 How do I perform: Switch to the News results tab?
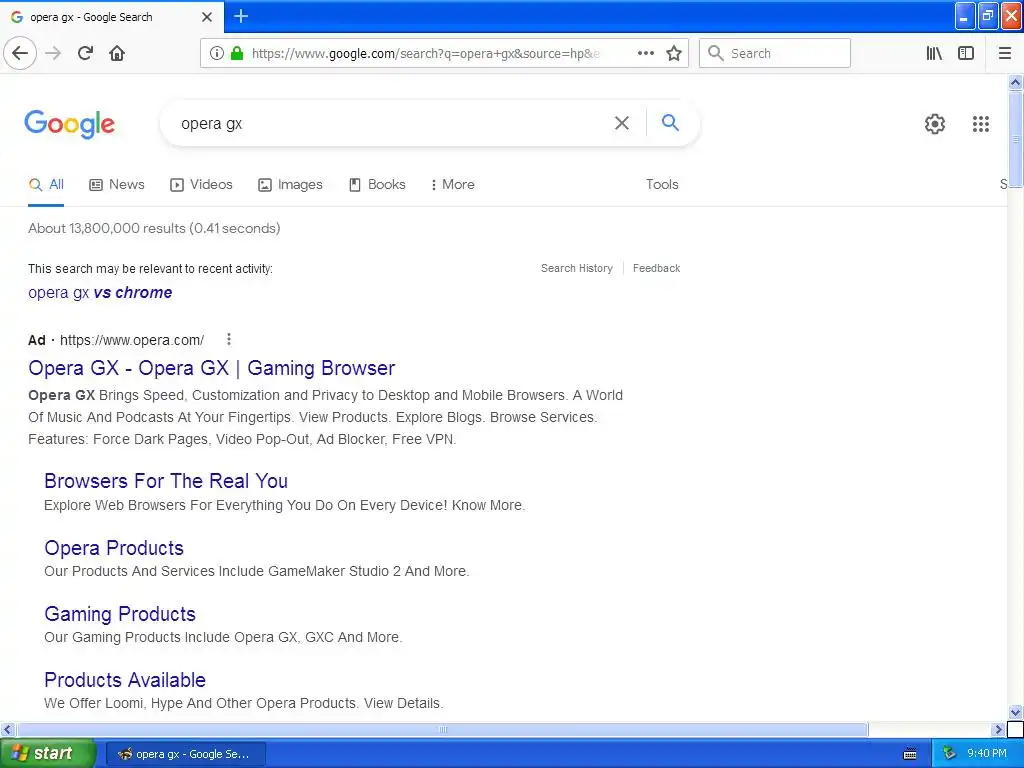click(x=117, y=185)
